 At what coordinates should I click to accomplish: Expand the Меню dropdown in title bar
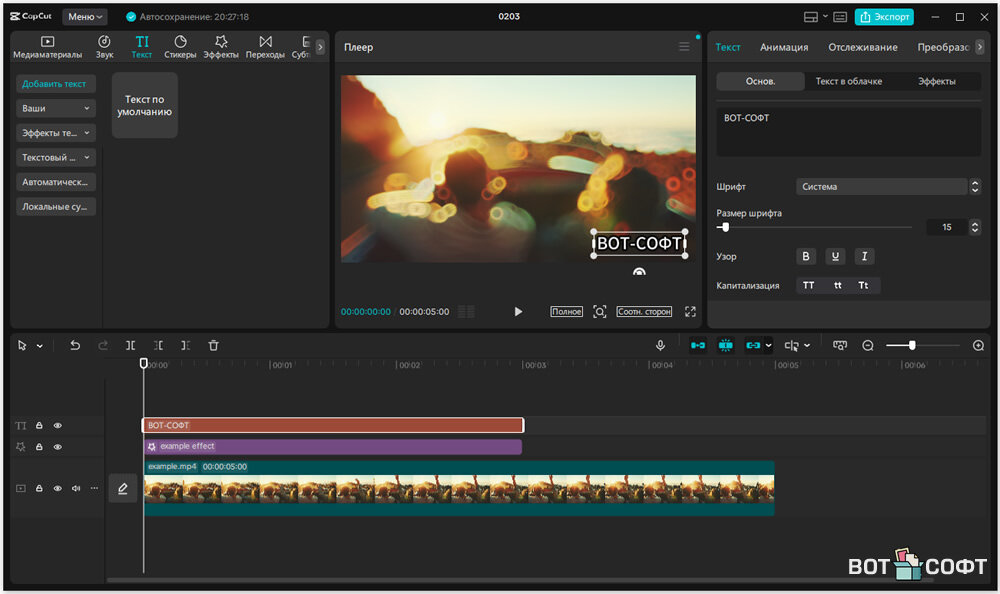[85, 17]
